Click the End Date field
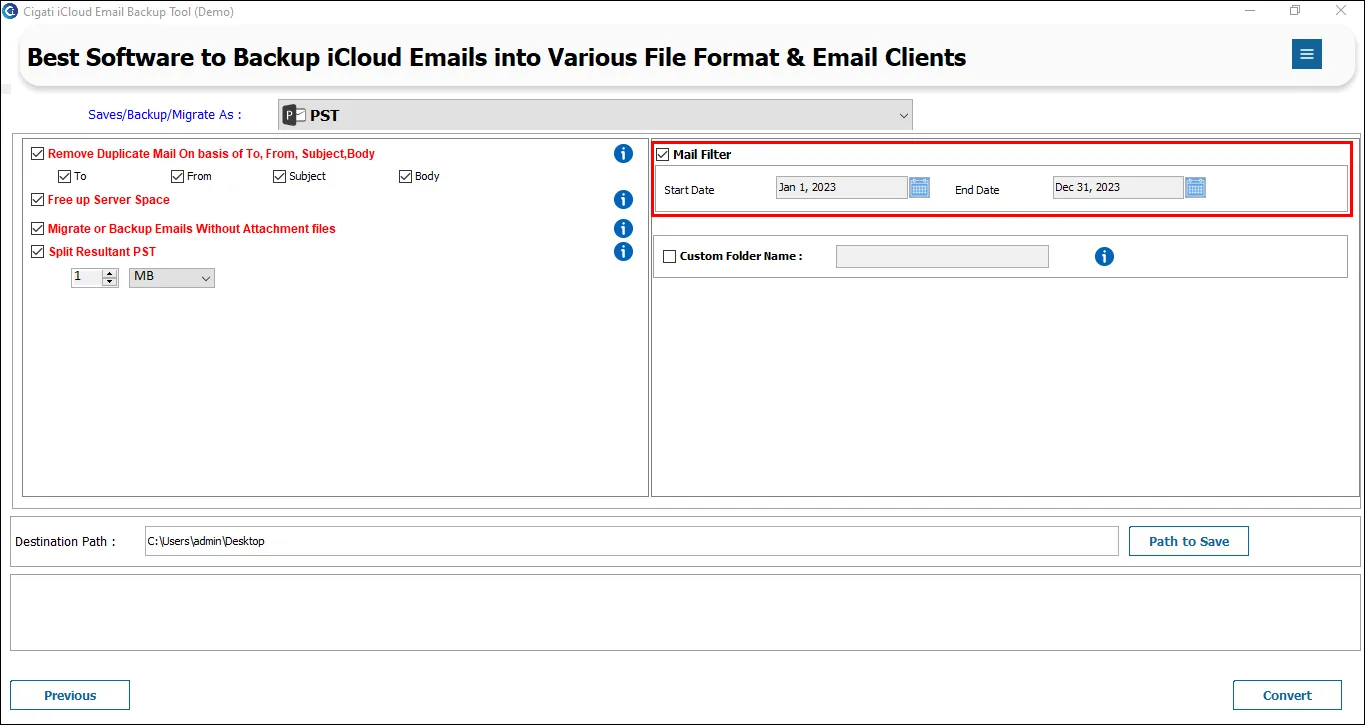The width and height of the screenshot is (1365, 725). 1118,187
